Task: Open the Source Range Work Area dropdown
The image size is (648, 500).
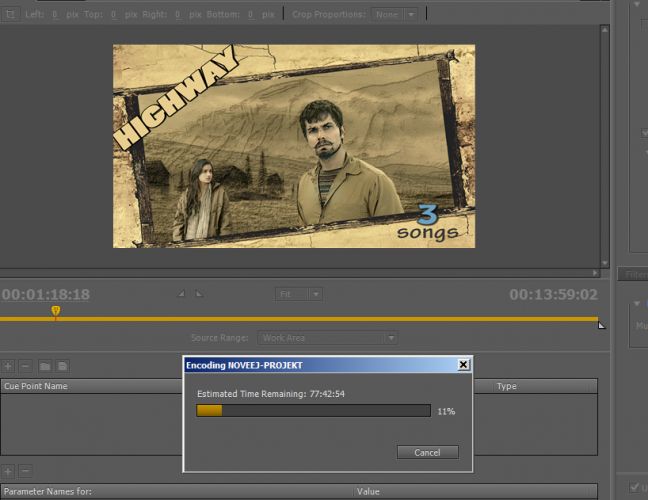Action: pos(328,338)
